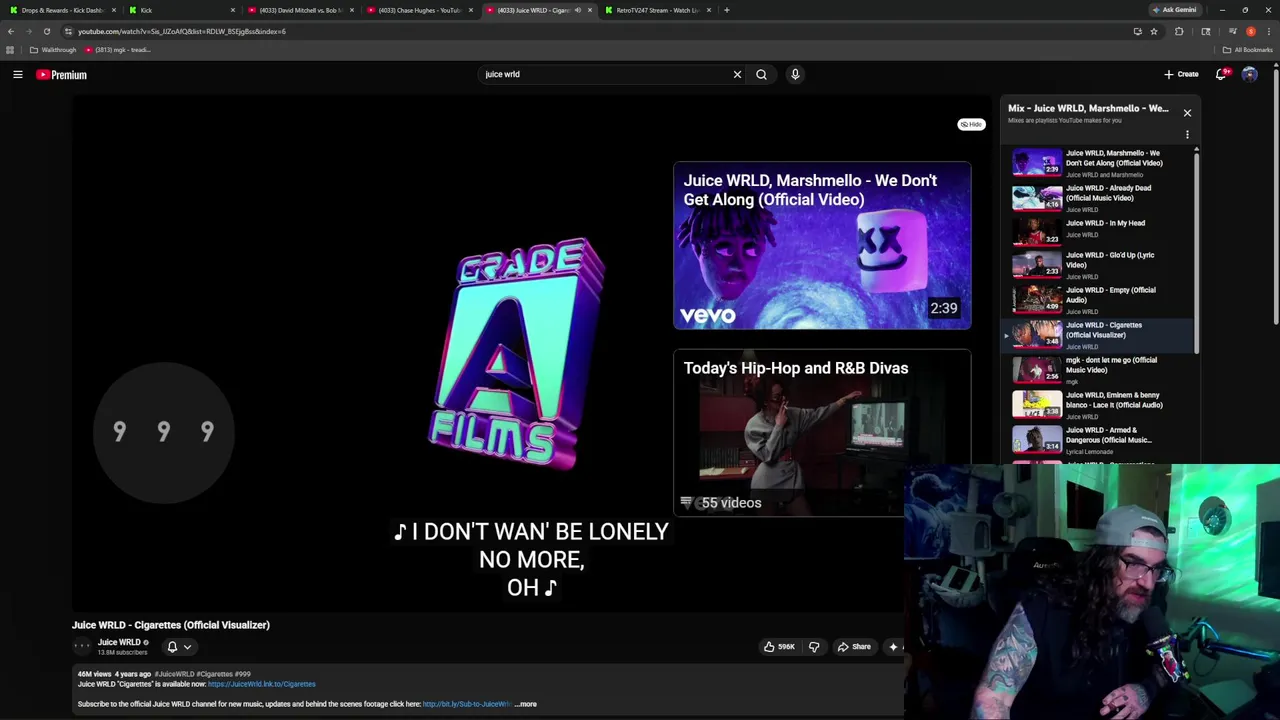Open apps grid in bookmarks bar
Image resolution: width=1280 pixels, height=720 pixels.
click(10, 50)
